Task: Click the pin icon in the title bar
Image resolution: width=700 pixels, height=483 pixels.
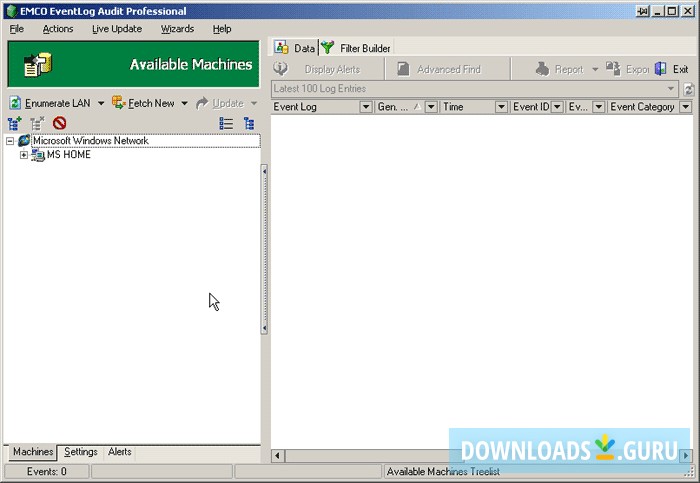Action: pyautogui.click(x=642, y=11)
